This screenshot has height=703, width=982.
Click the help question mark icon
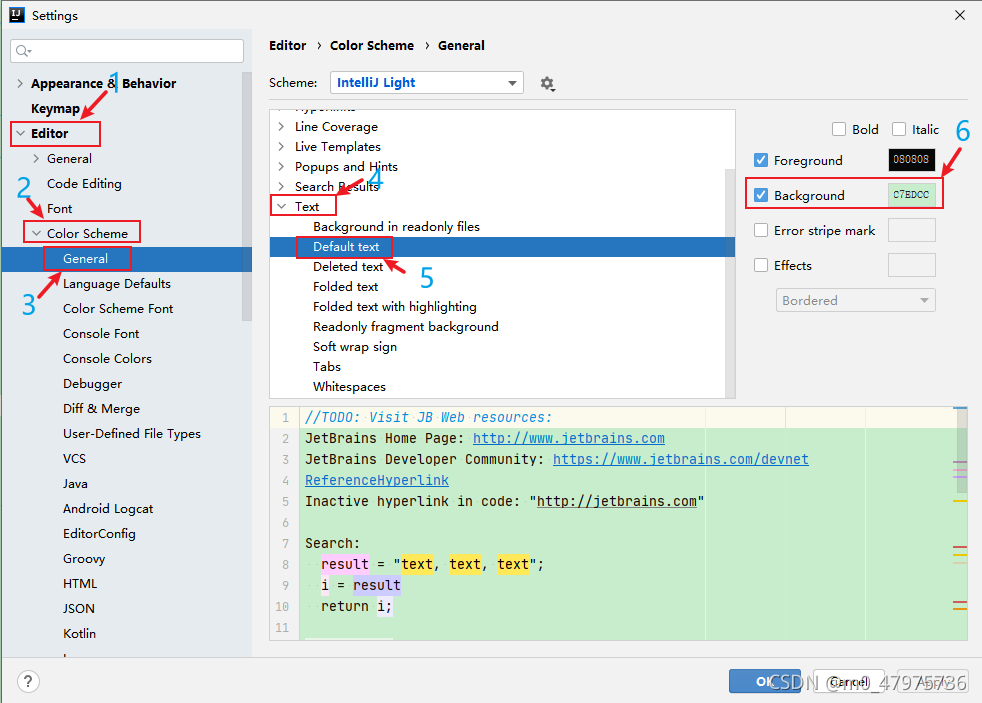[x=27, y=681]
